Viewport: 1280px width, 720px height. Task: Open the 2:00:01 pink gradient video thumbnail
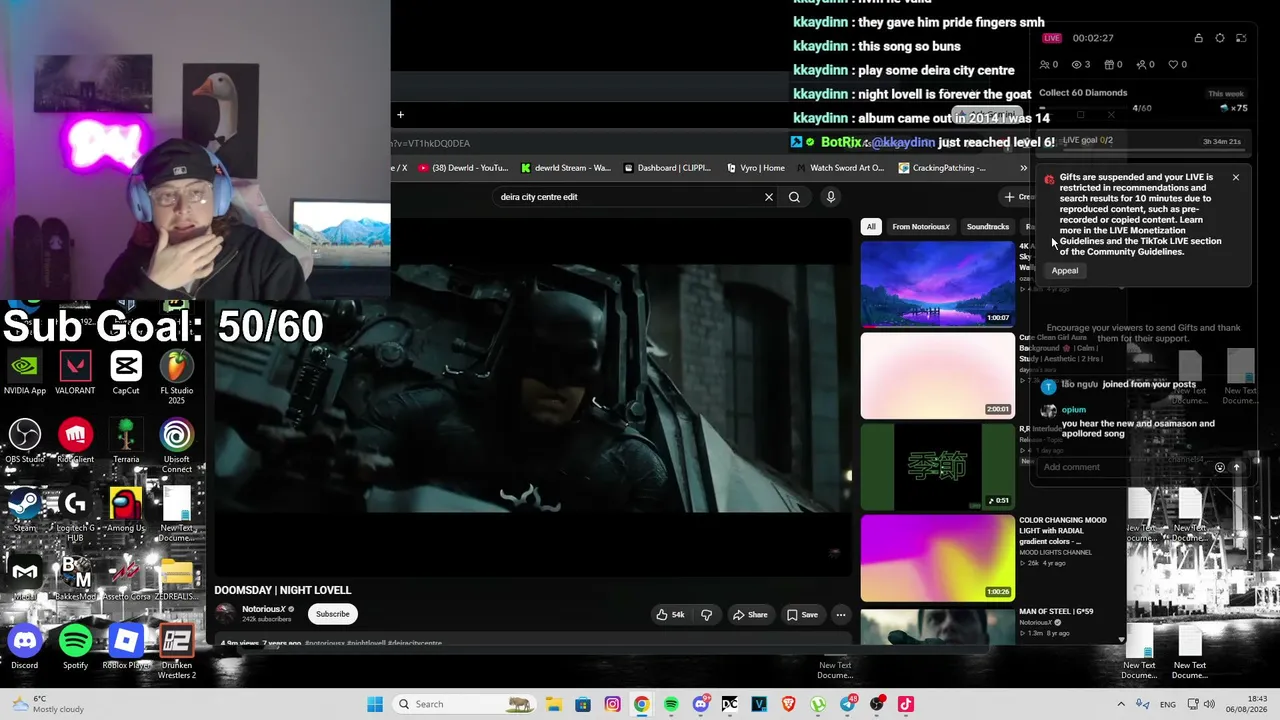(937, 375)
